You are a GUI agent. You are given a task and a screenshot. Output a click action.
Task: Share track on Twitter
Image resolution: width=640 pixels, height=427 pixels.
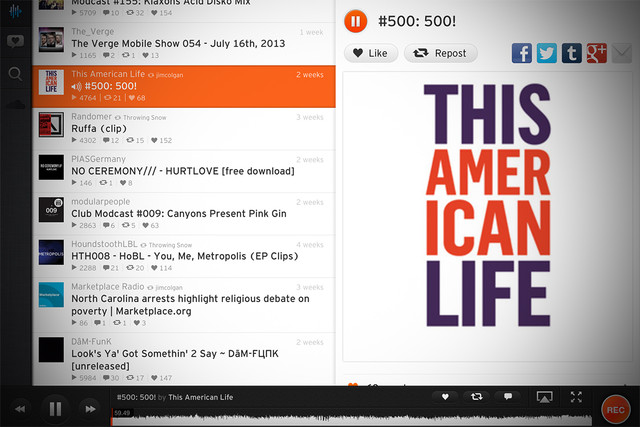547,53
